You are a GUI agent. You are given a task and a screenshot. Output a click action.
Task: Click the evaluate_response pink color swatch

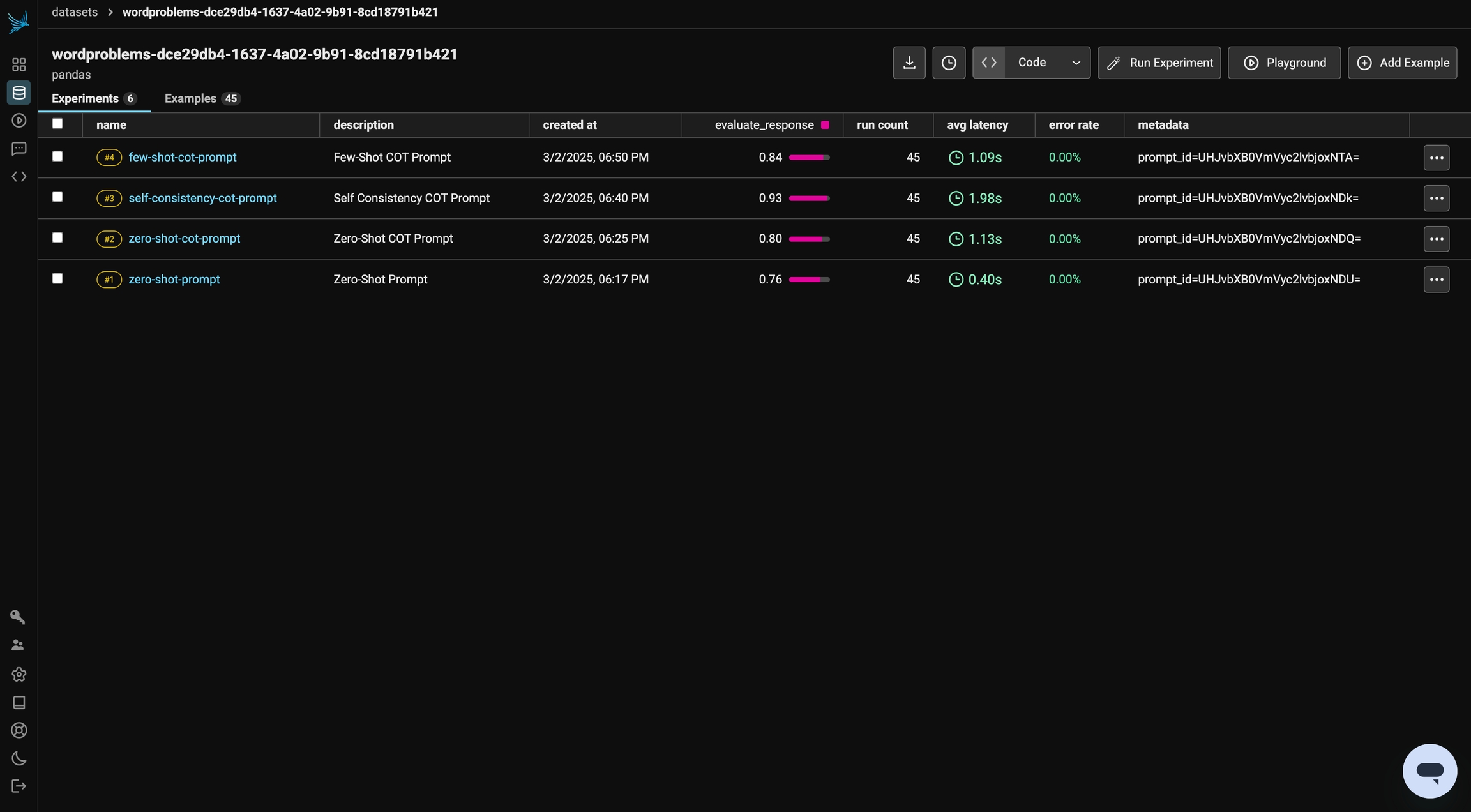825,125
